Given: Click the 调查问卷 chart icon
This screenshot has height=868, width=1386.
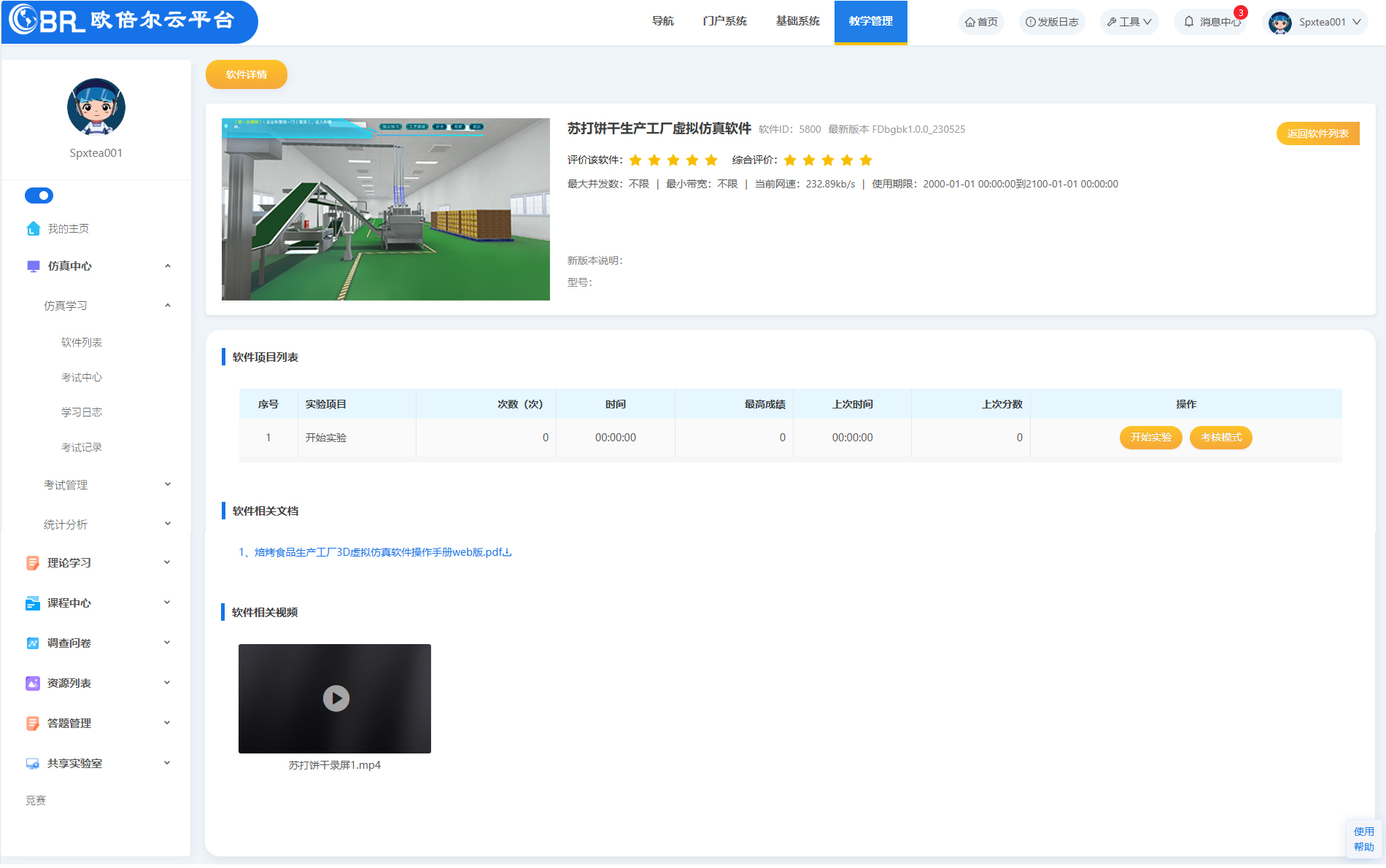Looking at the screenshot, I should tap(33, 643).
